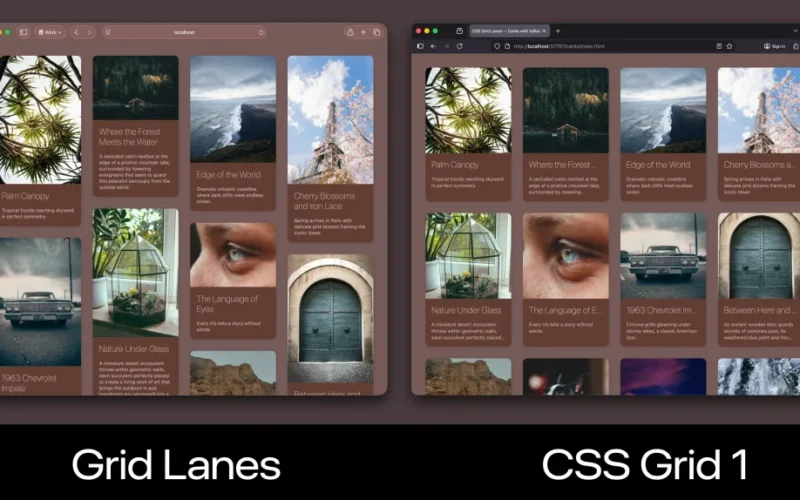Open a new Safari tab with plus
The image size is (800, 500).
click(364, 32)
